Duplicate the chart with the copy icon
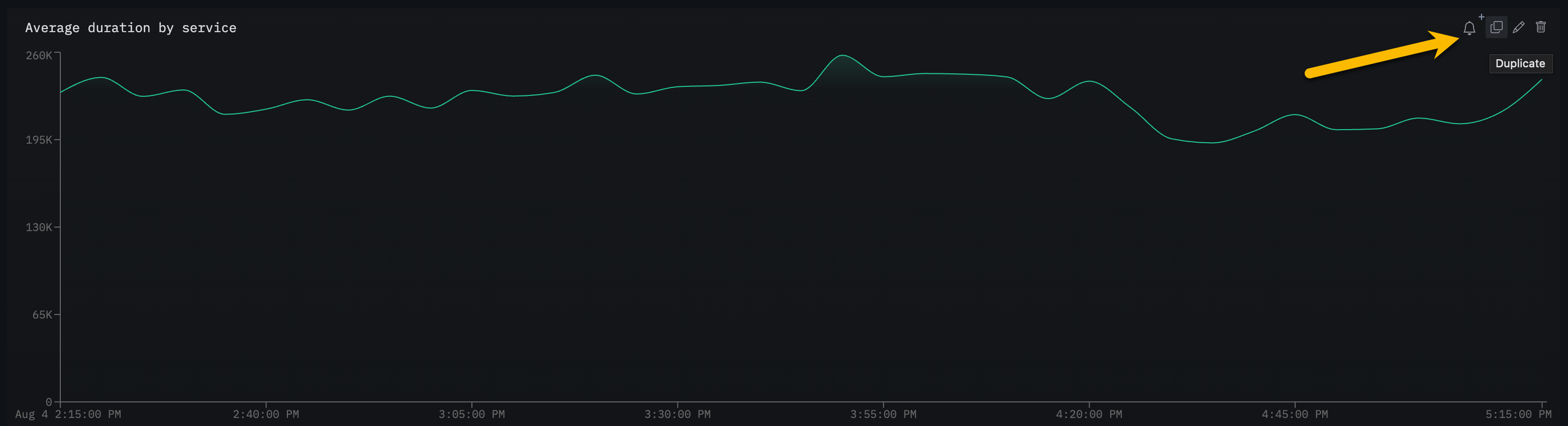The width and height of the screenshot is (1568, 426). tap(1496, 28)
